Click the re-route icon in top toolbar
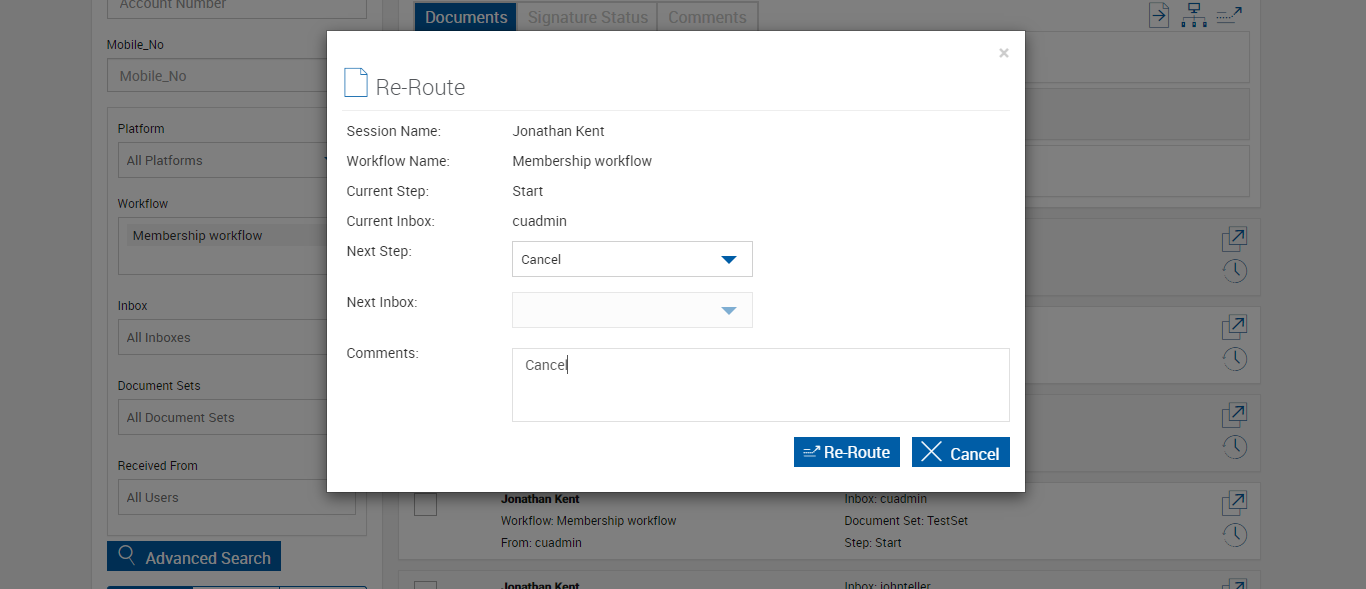This screenshot has width=1366, height=589. [1229, 15]
